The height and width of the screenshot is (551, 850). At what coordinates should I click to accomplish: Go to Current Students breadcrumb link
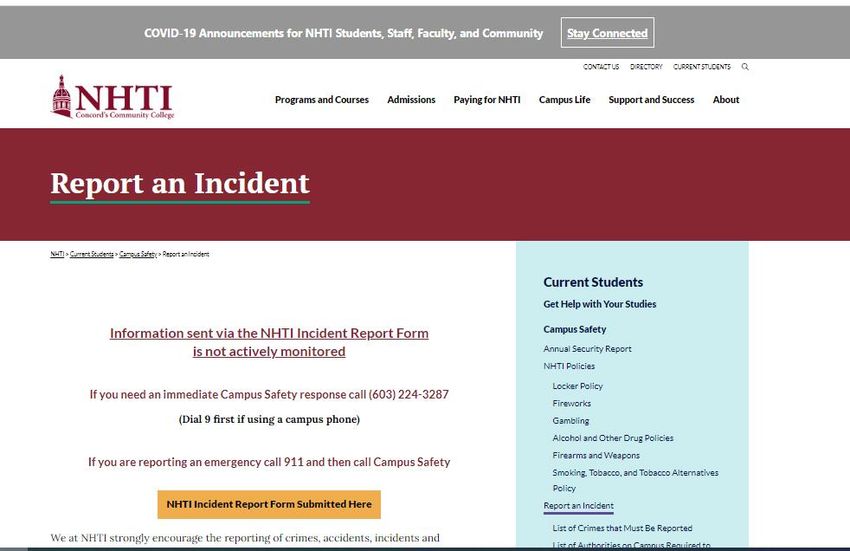[x=92, y=254]
